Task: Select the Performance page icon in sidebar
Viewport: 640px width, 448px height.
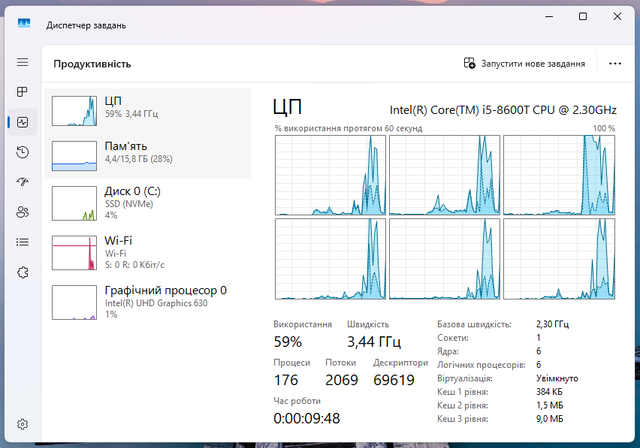Action: click(22, 122)
